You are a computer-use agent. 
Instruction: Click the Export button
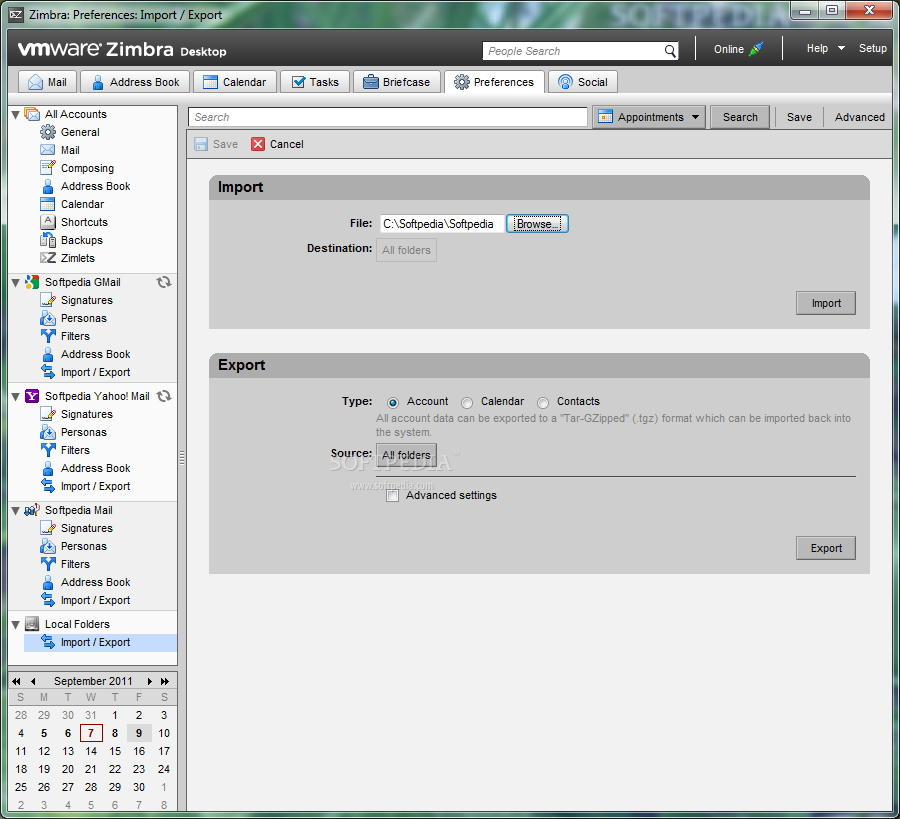pos(825,548)
